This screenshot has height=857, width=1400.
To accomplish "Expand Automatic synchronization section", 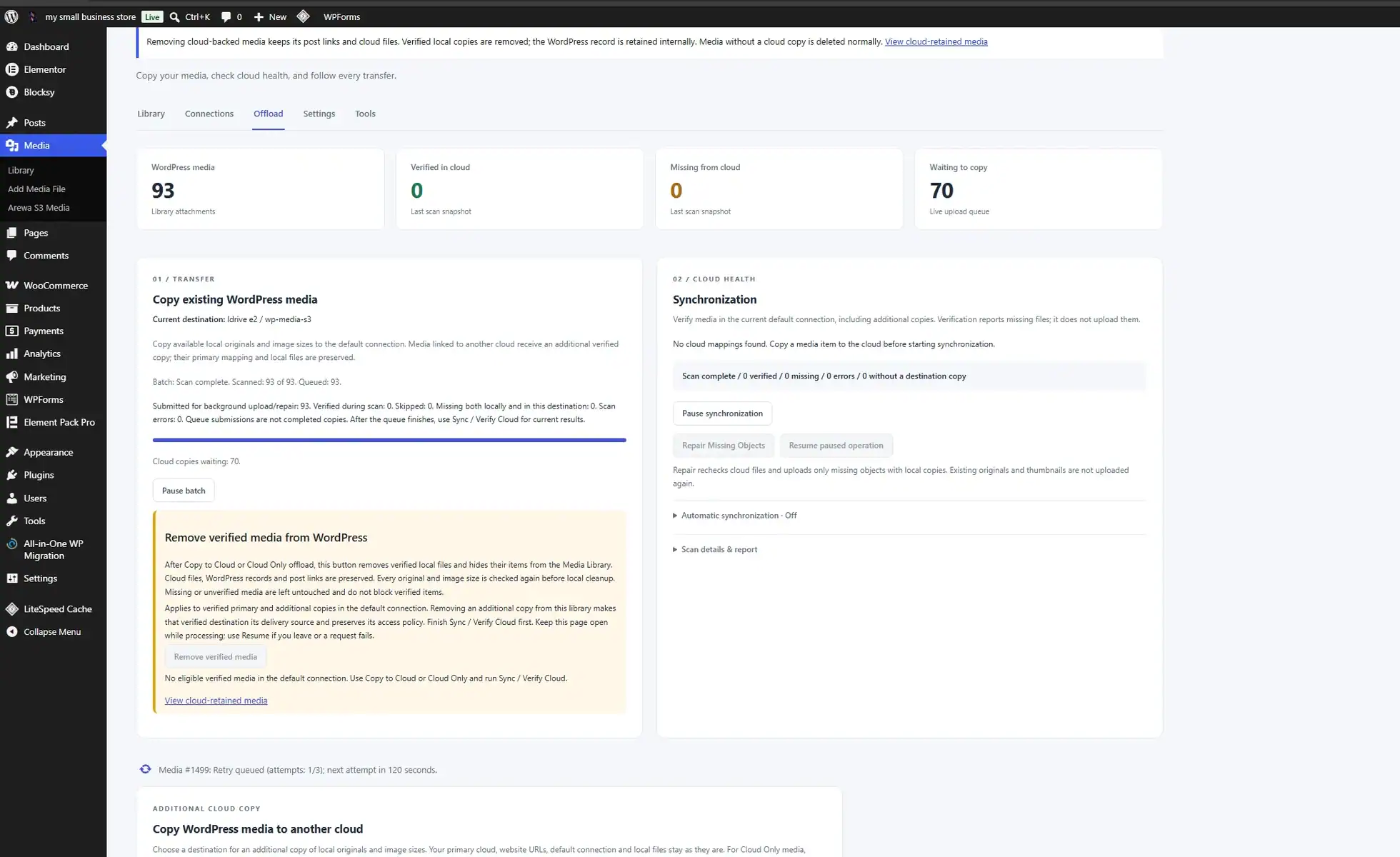I will pos(735,516).
